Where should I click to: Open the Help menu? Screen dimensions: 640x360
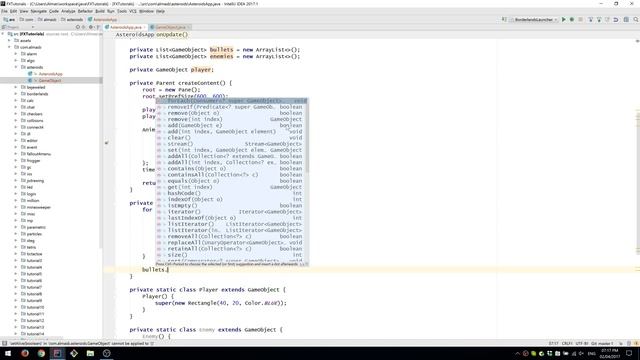pyautogui.click(x=160, y=11)
